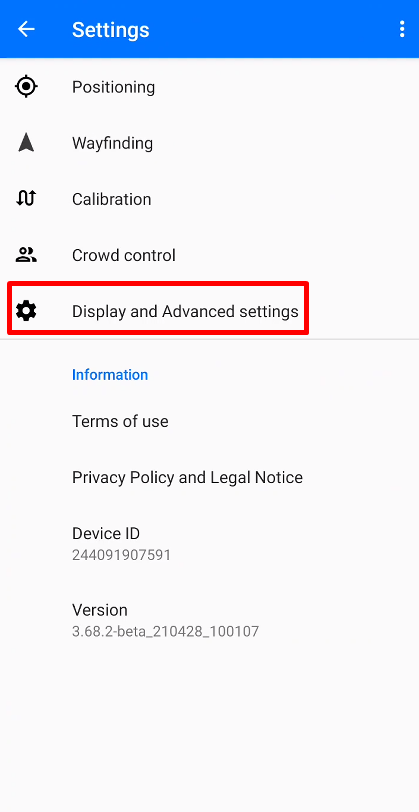This screenshot has width=419, height=812.
Task: Select the Calibration menu item
Action: tap(209, 199)
